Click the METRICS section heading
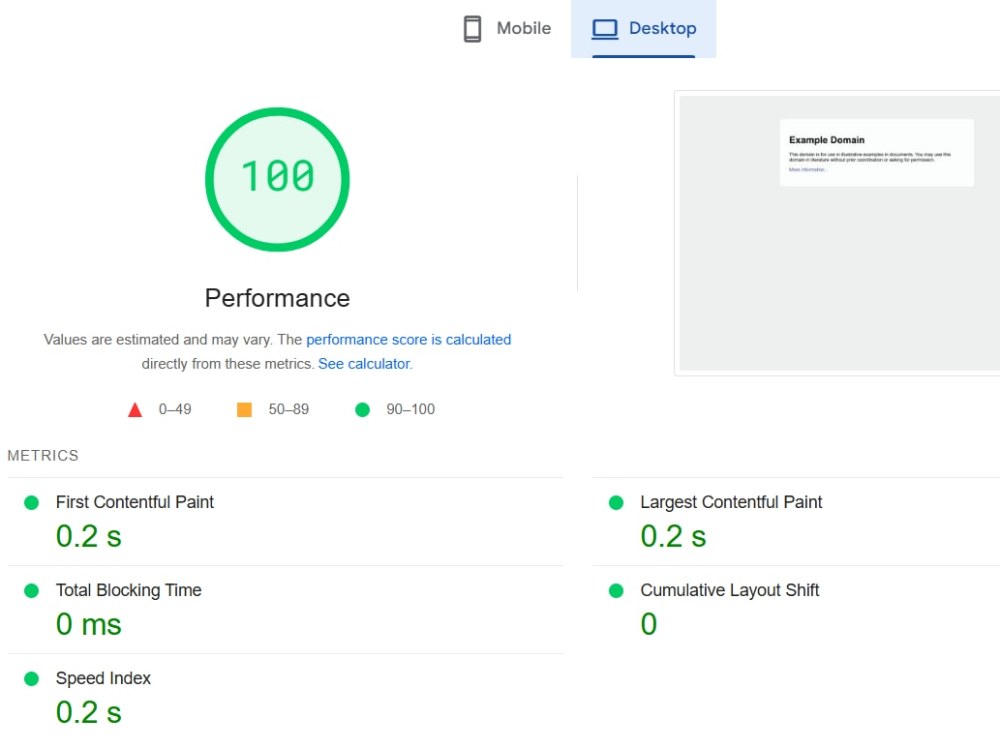Screen dimensions: 1000x749 [43, 456]
